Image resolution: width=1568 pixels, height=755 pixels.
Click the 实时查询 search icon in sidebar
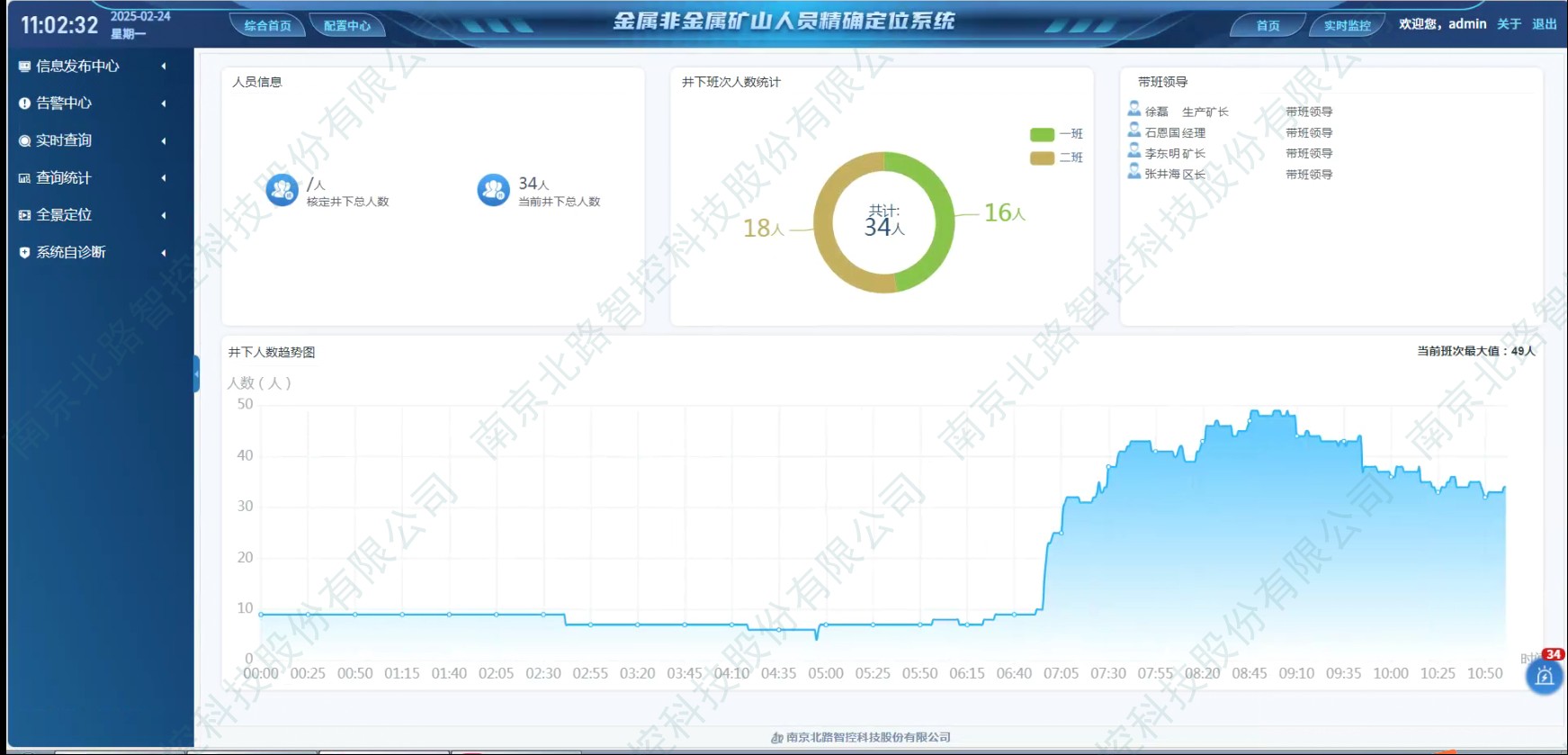[x=24, y=141]
